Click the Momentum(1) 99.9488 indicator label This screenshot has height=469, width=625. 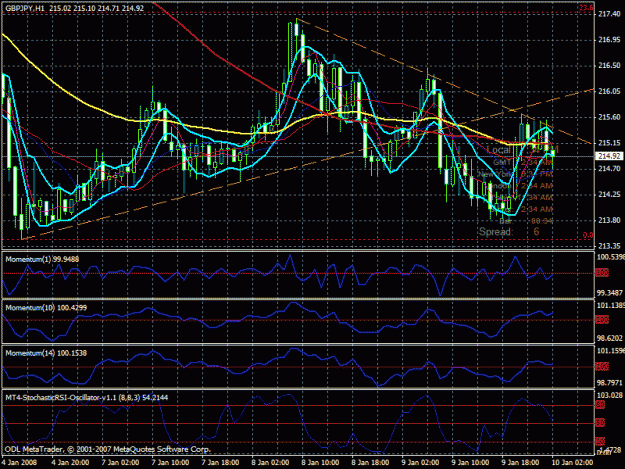click(x=42, y=259)
